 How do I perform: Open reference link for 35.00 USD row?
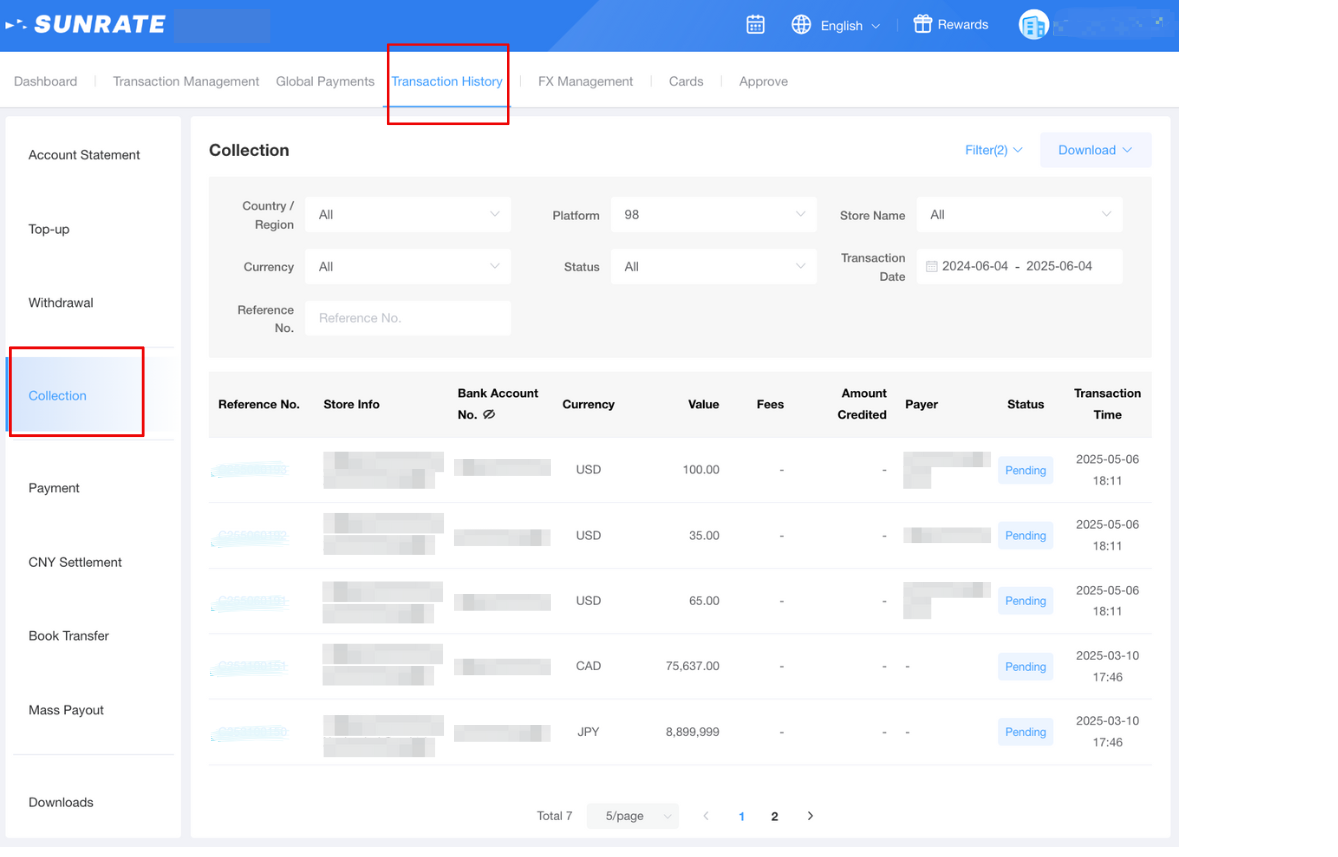(249, 537)
